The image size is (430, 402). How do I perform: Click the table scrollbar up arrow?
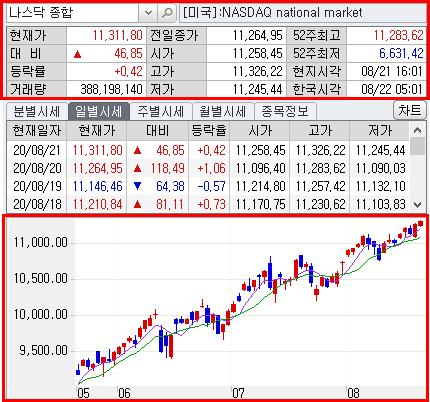pyautogui.click(x=417, y=130)
